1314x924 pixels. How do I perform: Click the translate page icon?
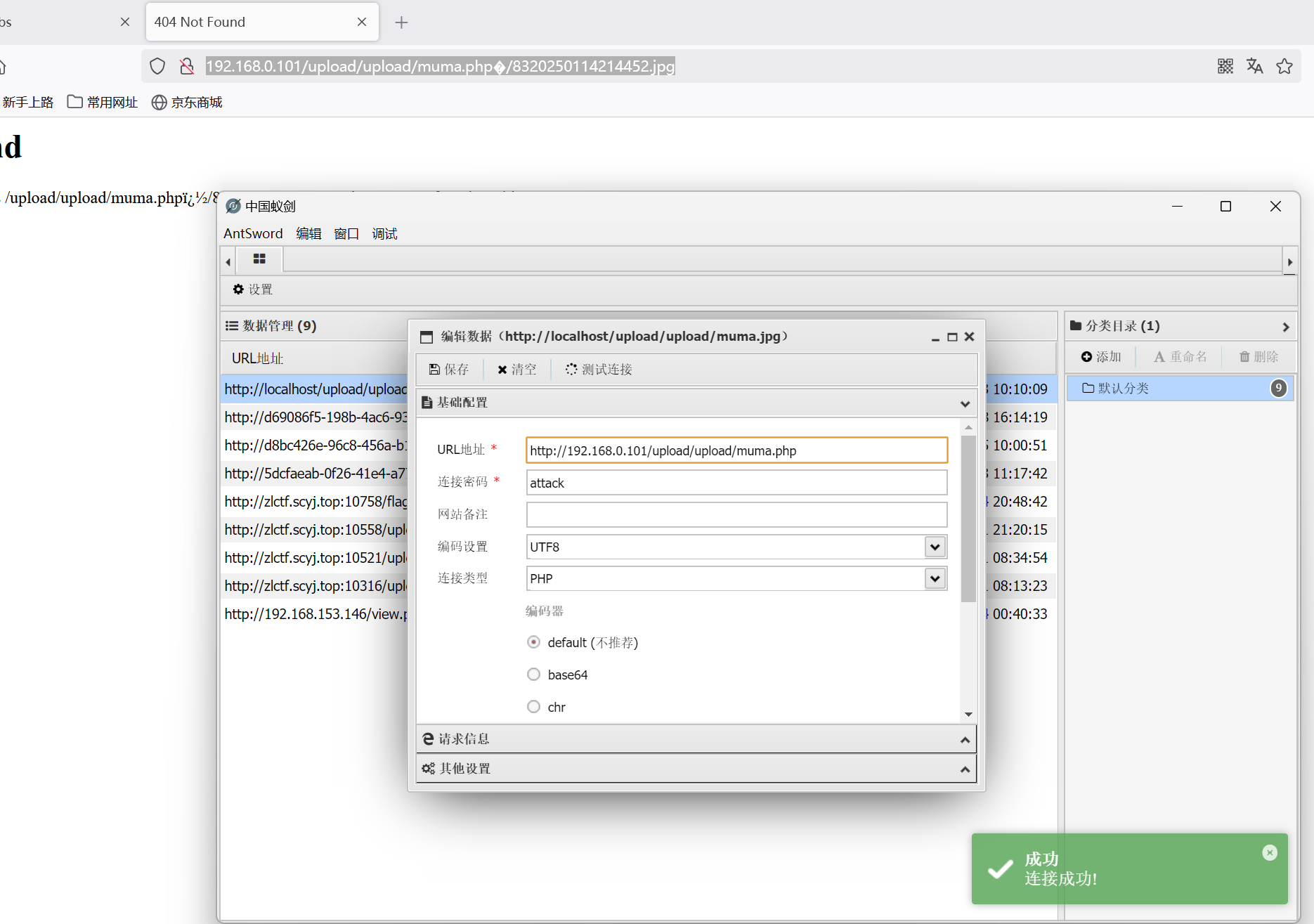[x=1254, y=66]
